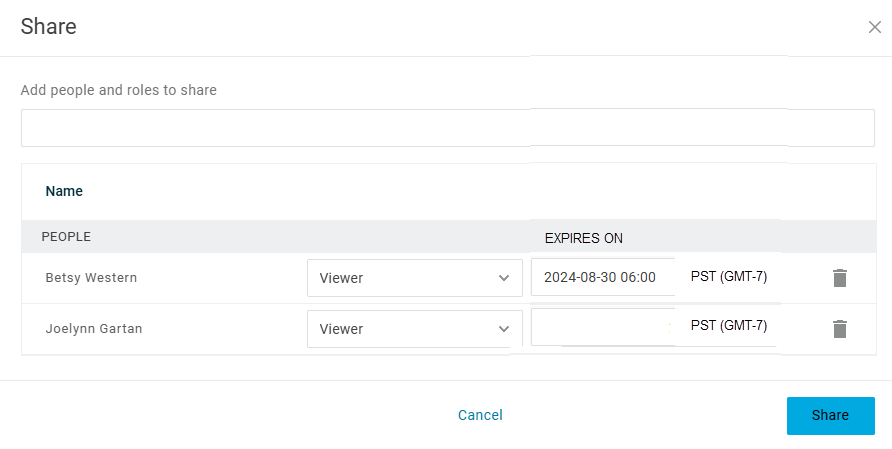Cancel the sharing dialog
The width and height of the screenshot is (892, 449).
tap(480, 415)
